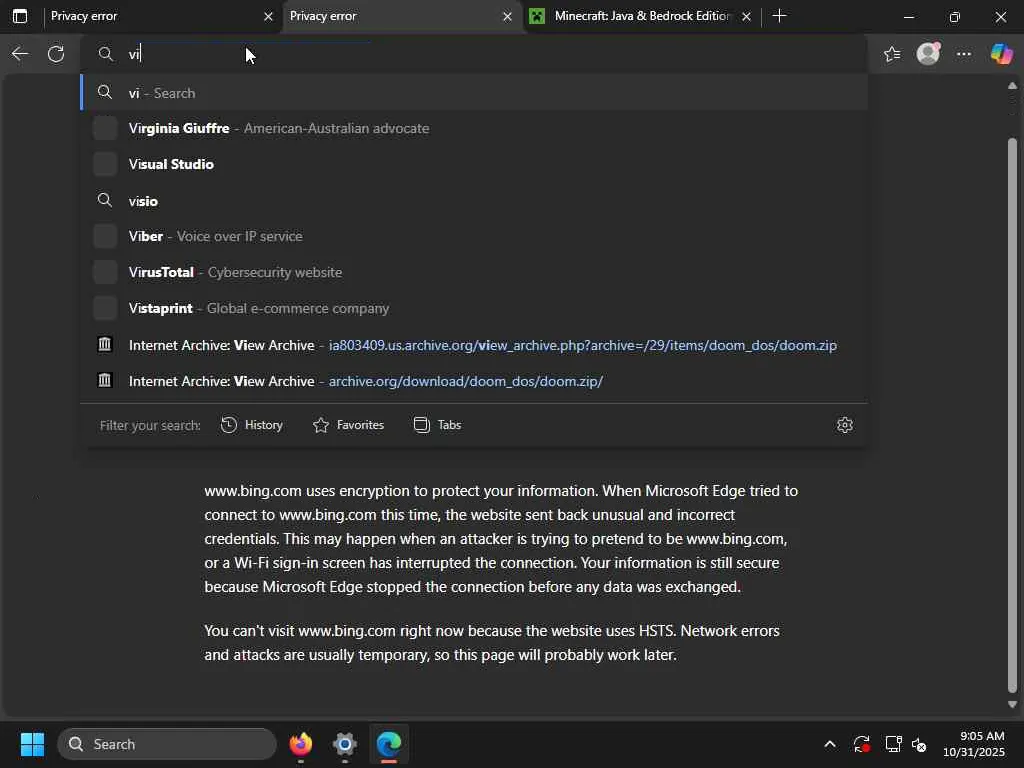Viewport: 1024px width, 768px height.
Task: Pick the visio search suggestion
Action: pyautogui.click(x=474, y=200)
